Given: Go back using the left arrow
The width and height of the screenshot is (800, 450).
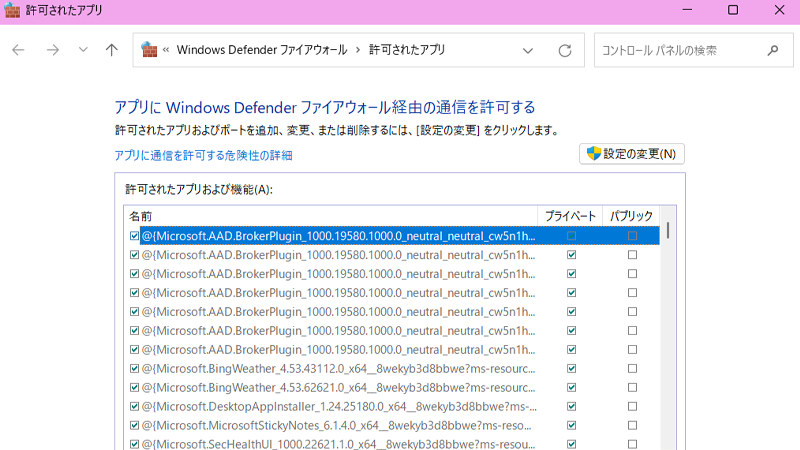Looking at the screenshot, I should (18, 50).
